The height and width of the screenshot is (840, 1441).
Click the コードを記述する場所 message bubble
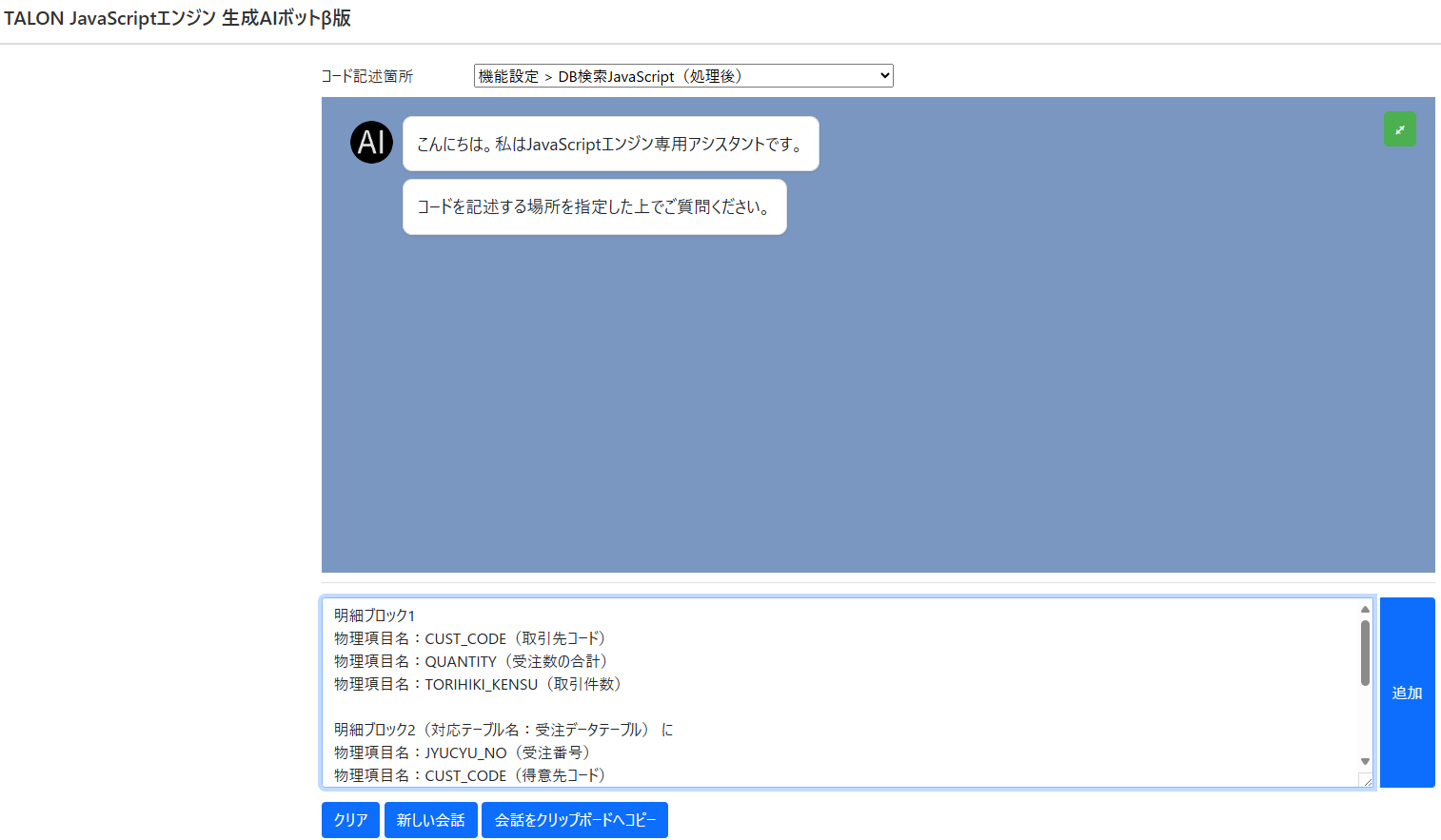[x=595, y=206]
